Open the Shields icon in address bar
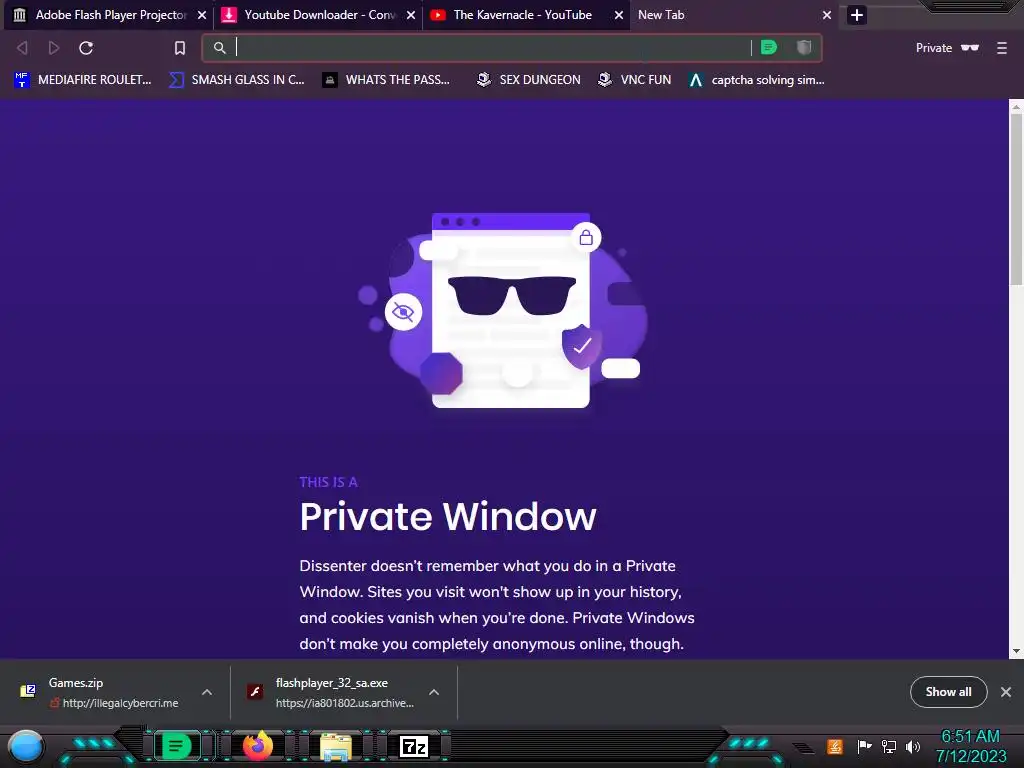This screenshot has height=768, width=1024. (x=804, y=47)
